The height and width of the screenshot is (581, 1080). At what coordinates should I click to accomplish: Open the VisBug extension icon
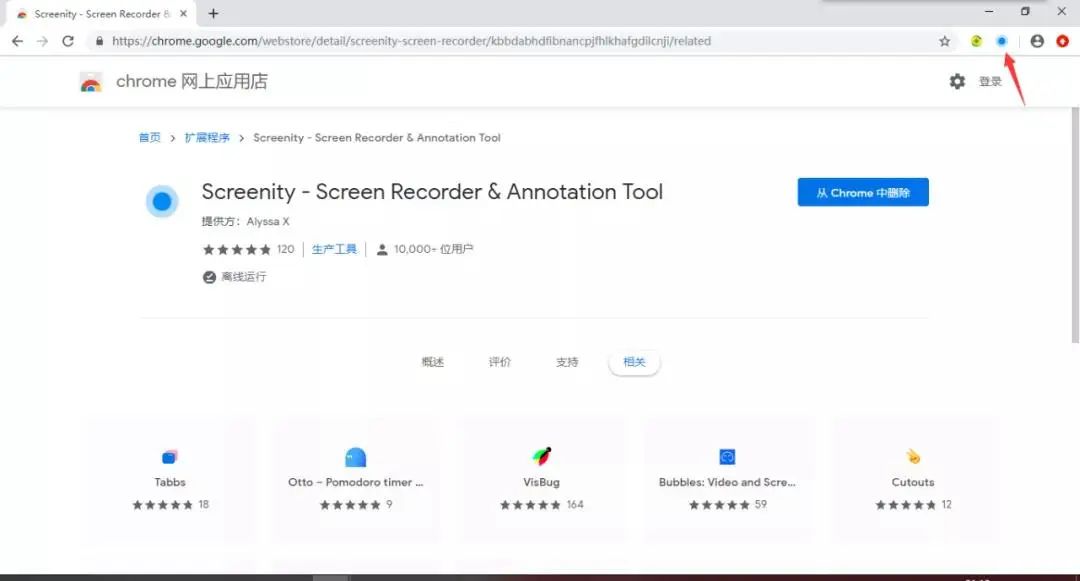coord(541,456)
